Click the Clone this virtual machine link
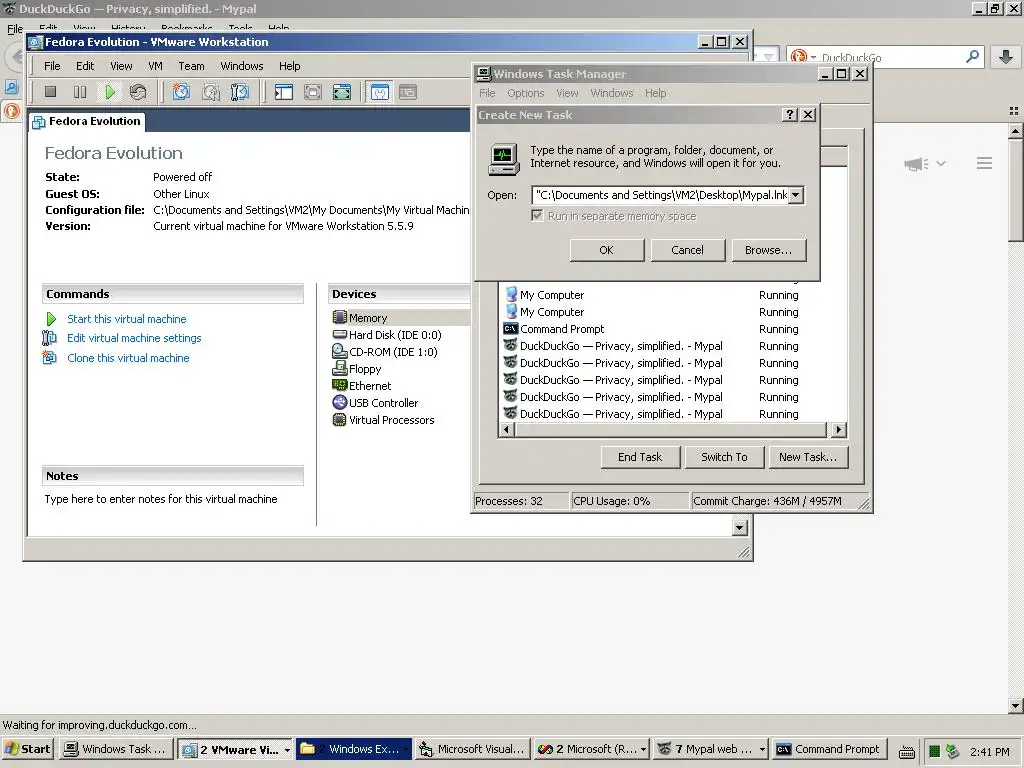Screen dimensions: 1024x768 (128, 358)
